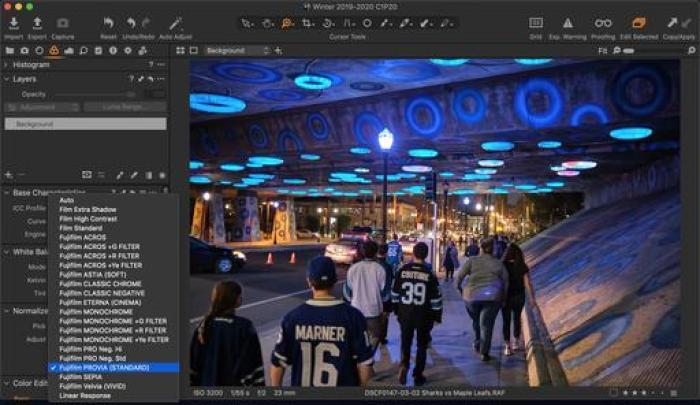The width and height of the screenshot is (700, 405).
Task: Switch viewer to single-view mode
Action: [x=194, y=51]
